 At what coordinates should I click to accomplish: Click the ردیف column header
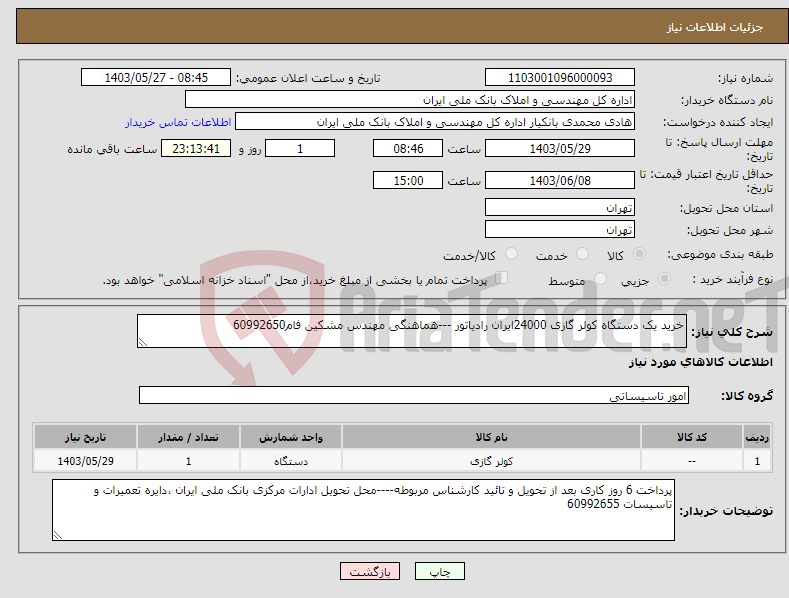click(757, 437)
